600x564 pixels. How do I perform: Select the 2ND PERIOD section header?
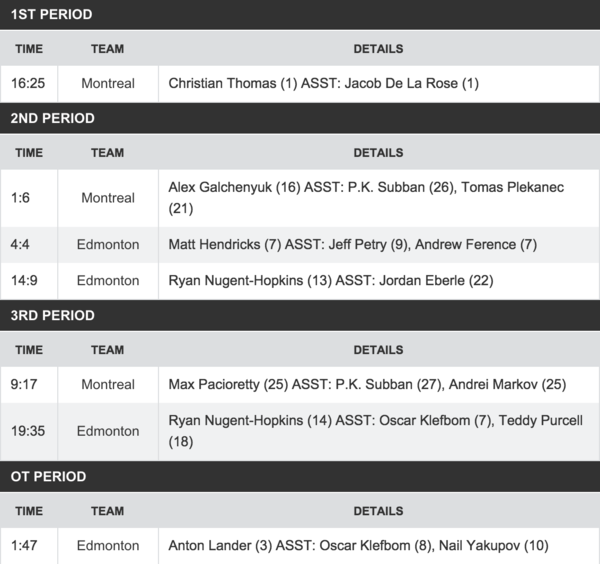(x=300, y=118)
